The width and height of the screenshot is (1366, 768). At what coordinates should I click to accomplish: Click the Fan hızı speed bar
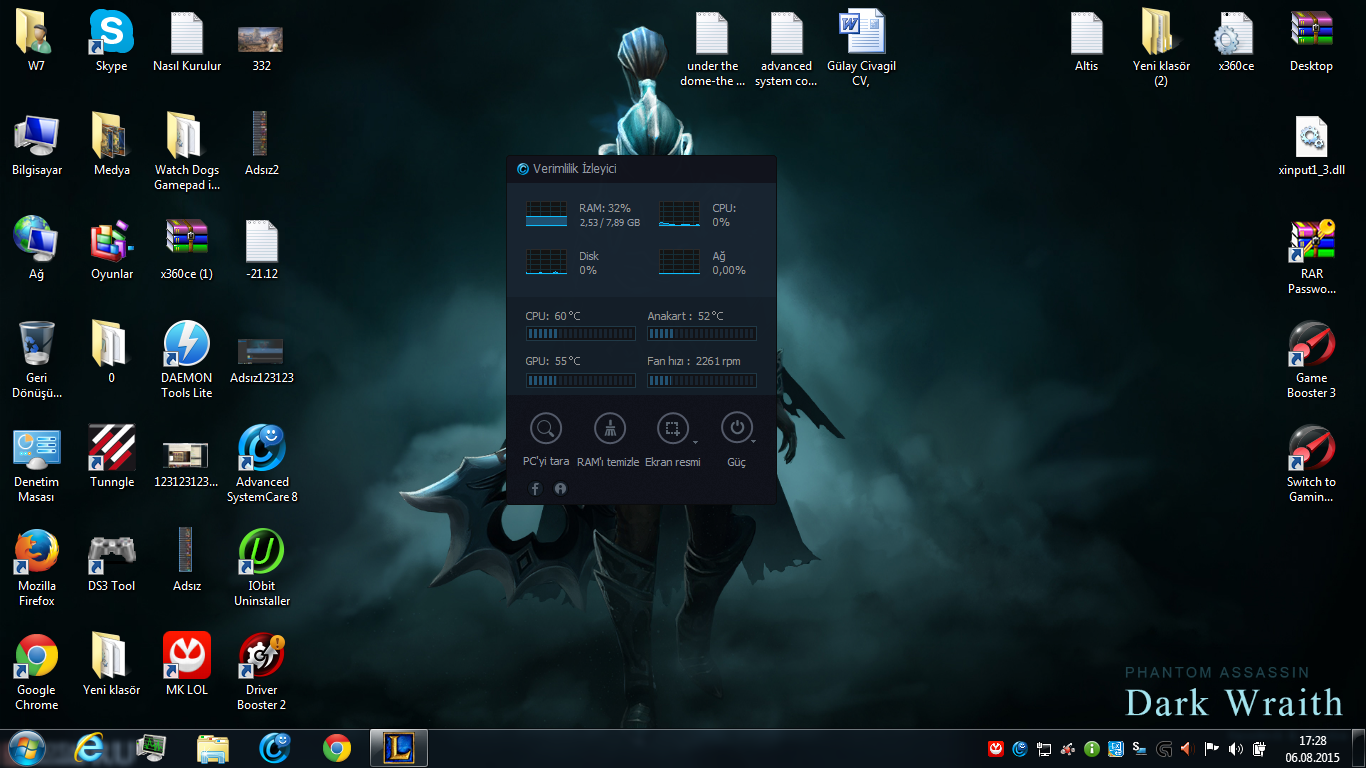tap(702, 380)
